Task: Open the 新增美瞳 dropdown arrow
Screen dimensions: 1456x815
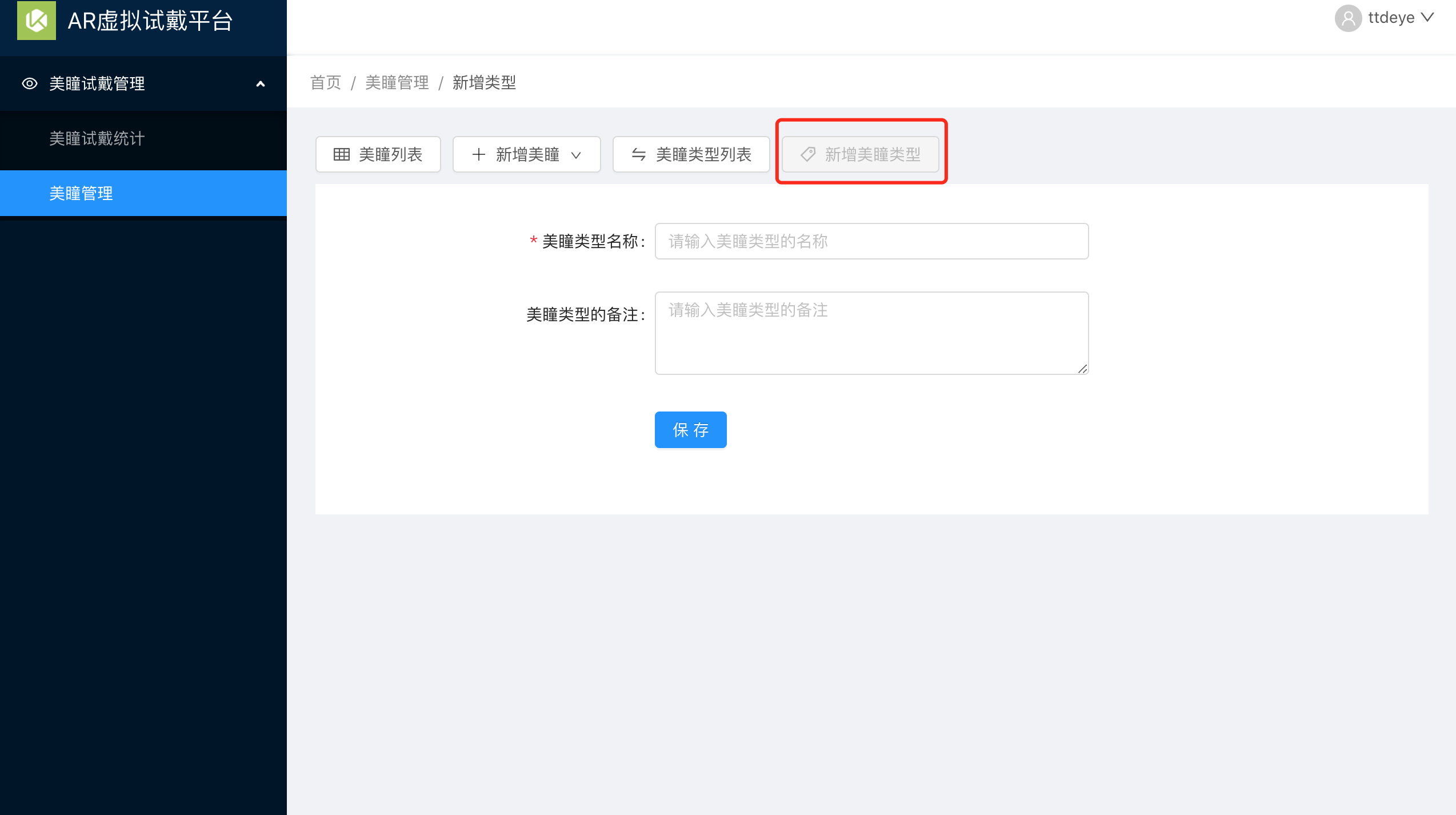Action: pos(576,155)
